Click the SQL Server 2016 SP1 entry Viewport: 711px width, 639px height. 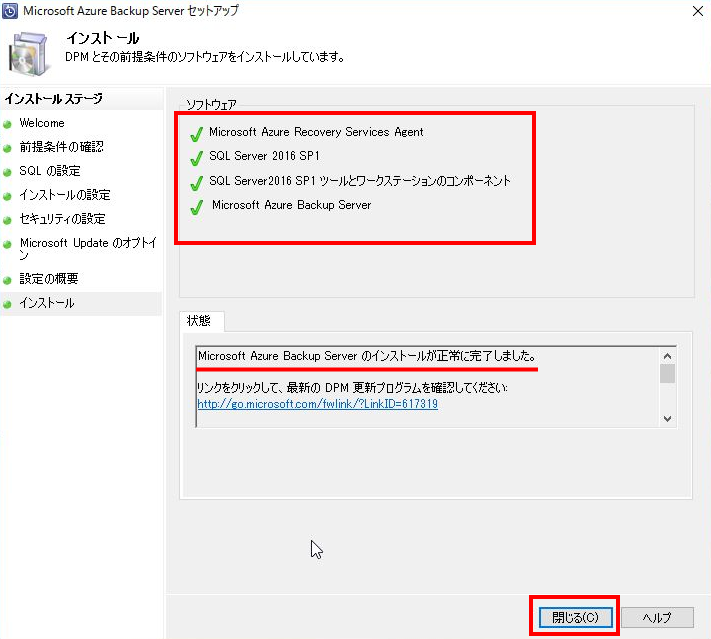click(x=264, y=156)
